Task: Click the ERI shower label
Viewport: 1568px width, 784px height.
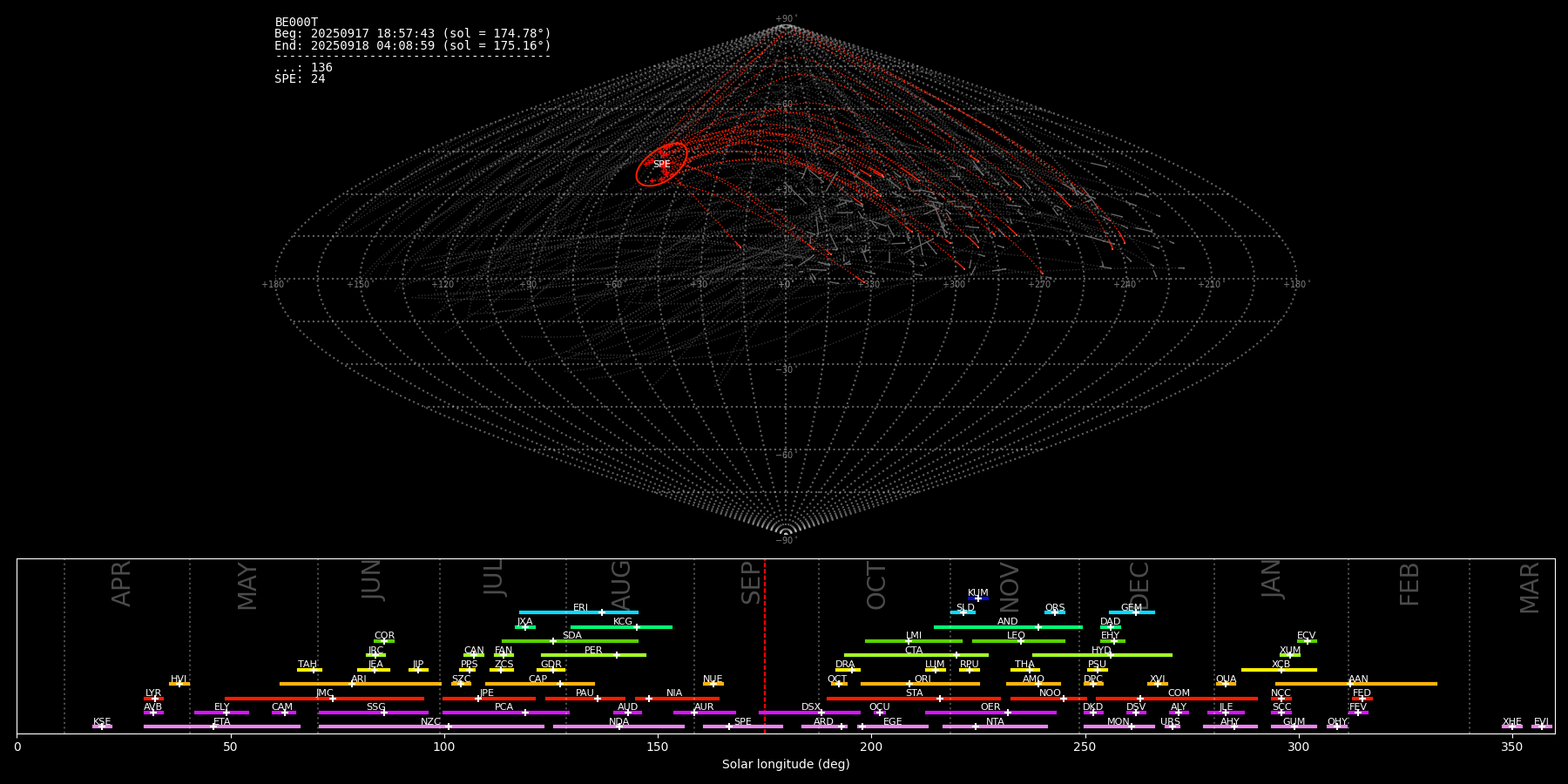Action: [581, 608]
